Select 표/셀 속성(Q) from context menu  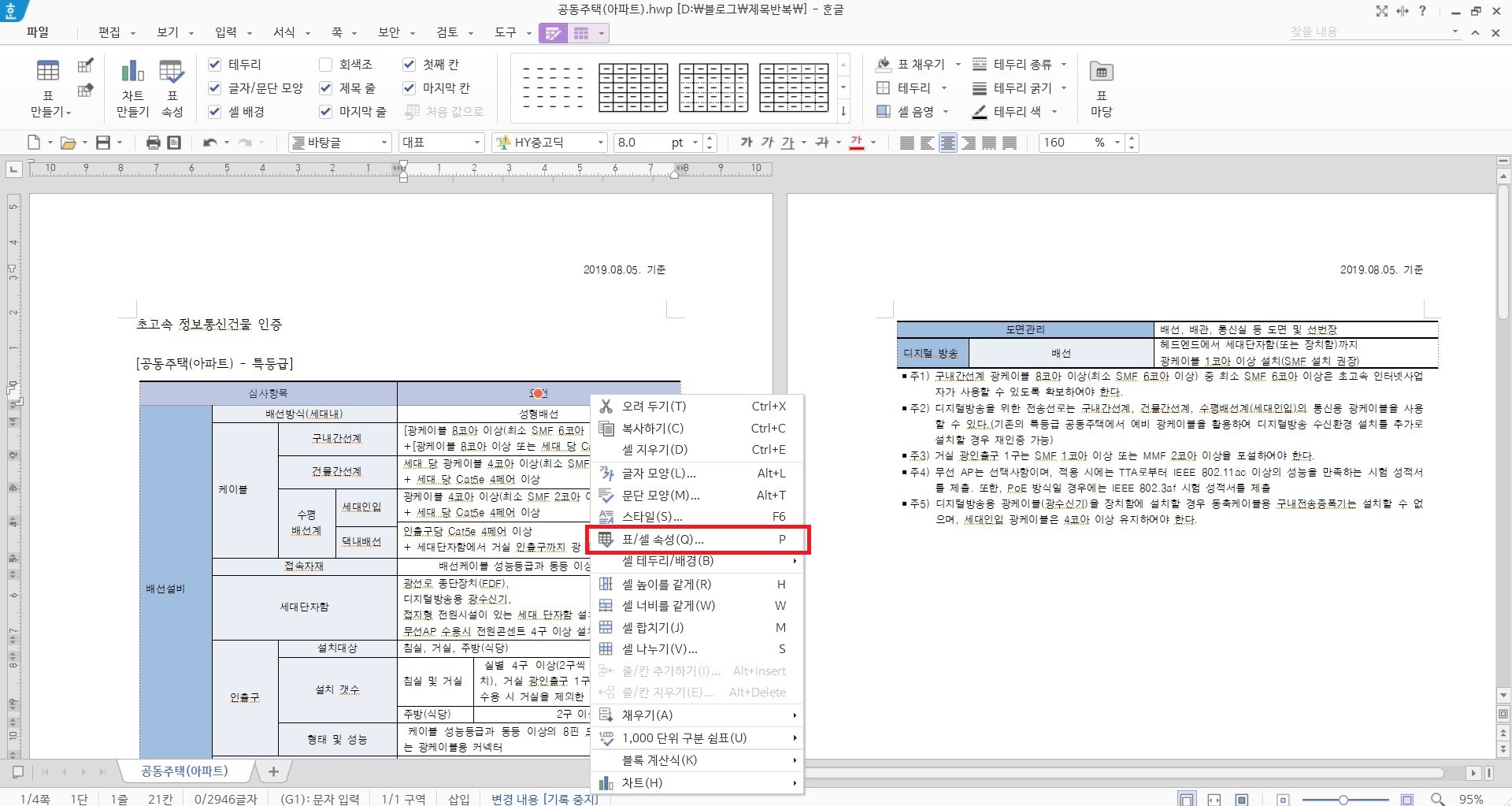point(699,540)
